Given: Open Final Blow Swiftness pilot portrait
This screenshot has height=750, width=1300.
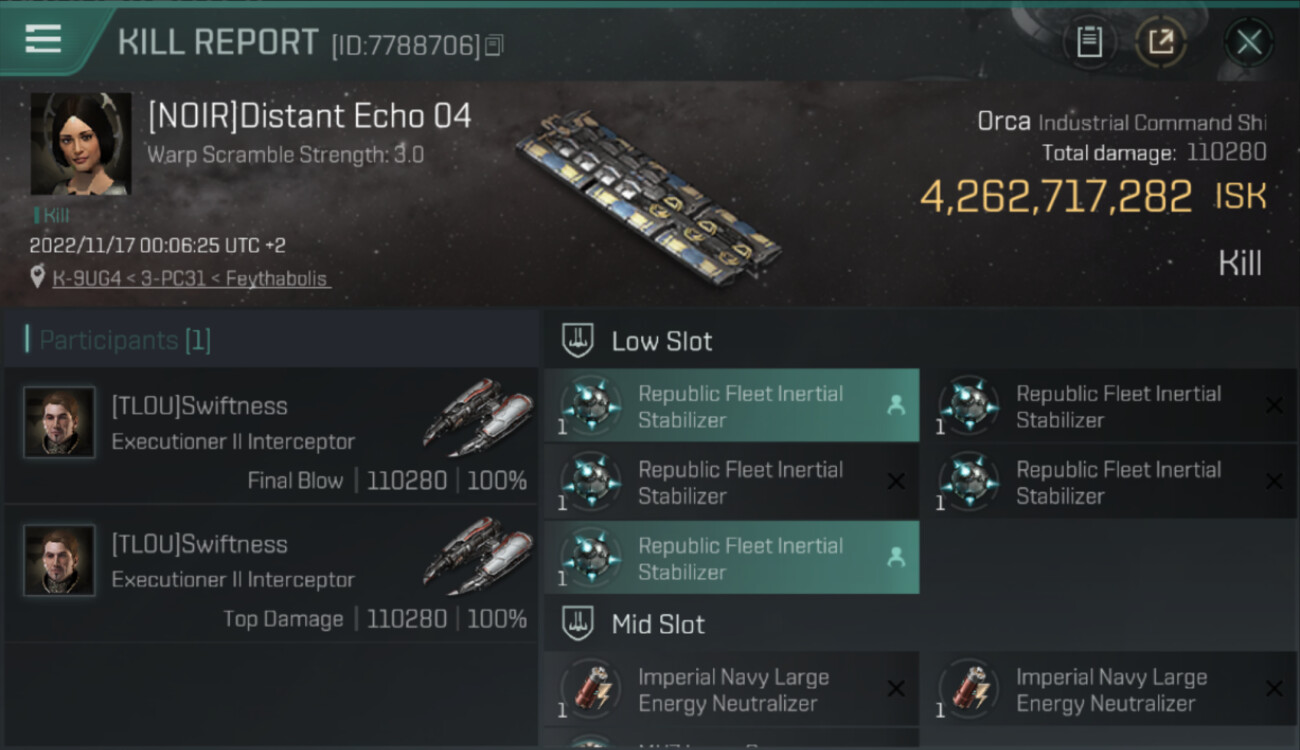Looking at the screenshot, I should (60, 423).
